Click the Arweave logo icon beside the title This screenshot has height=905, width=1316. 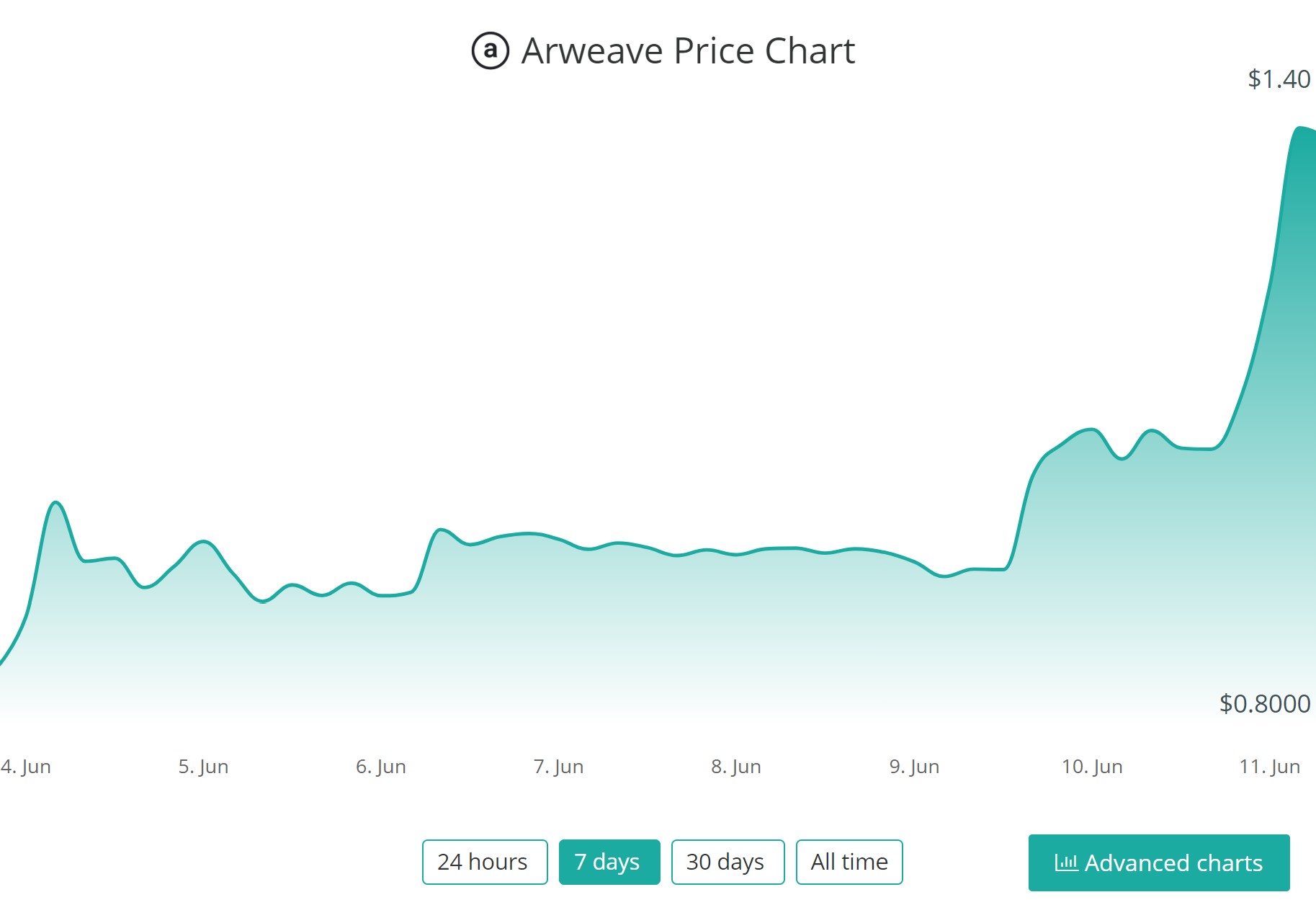point(490,51)
